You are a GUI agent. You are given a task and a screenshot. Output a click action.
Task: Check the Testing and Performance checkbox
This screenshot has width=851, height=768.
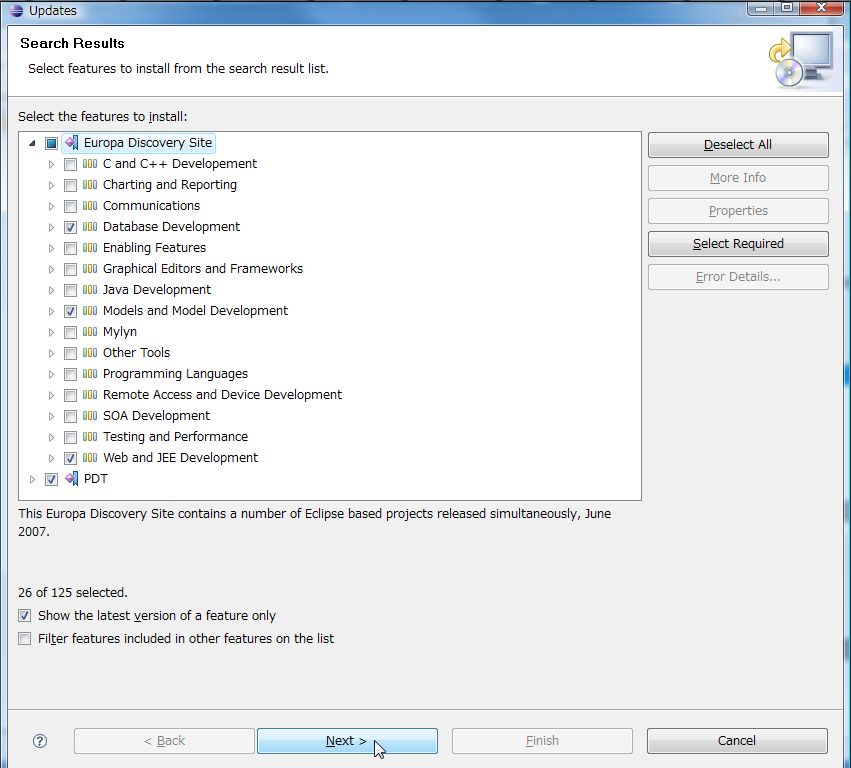click(70, 437)
